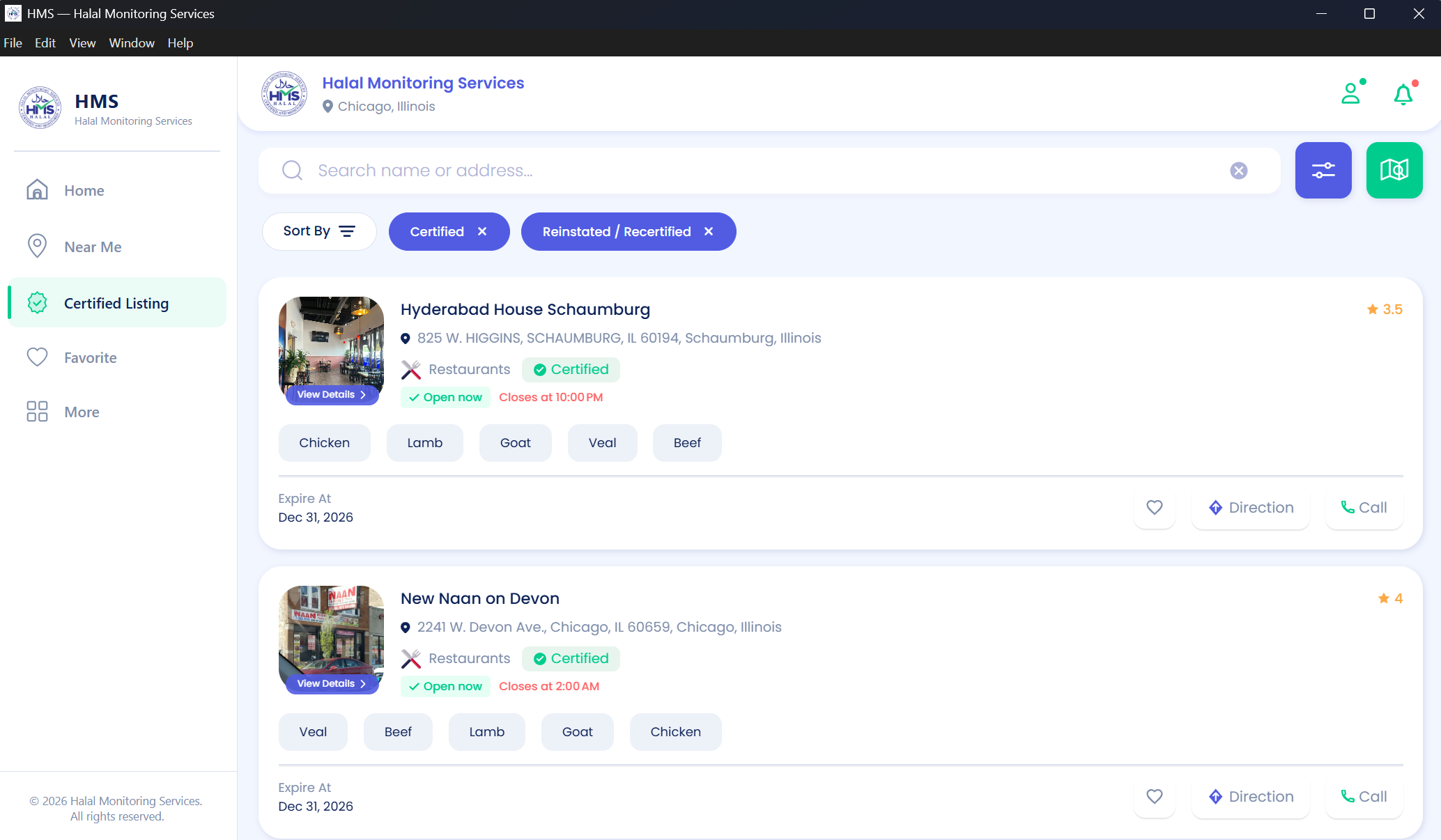Image resolution: width=1441 pixels, height=840 pixels.
Task: Click address pin icon for Hyderabad House
Action: [406, 339]
